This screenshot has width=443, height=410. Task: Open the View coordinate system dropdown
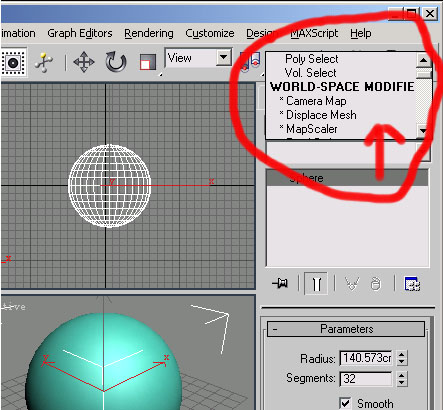[224, 58]
